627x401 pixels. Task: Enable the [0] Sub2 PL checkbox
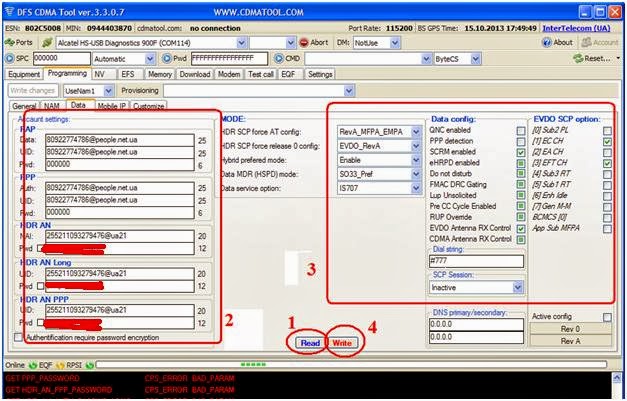click(607, 131)
